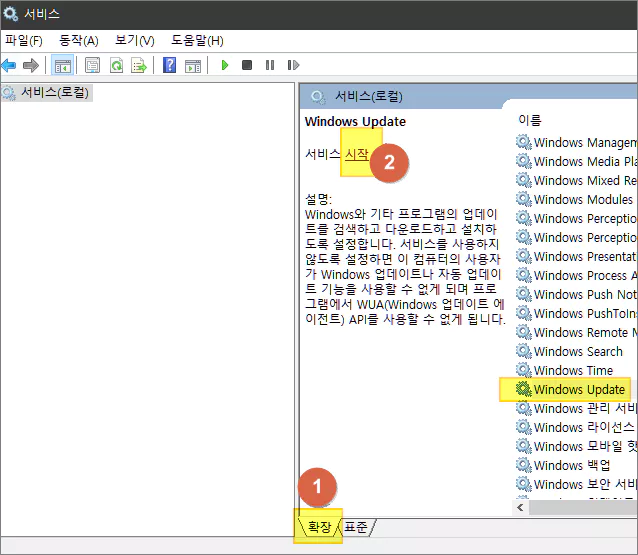Screen dimensions: 638x555
Task: Open the 보기(V) menu
Action: tap(135, 41)
